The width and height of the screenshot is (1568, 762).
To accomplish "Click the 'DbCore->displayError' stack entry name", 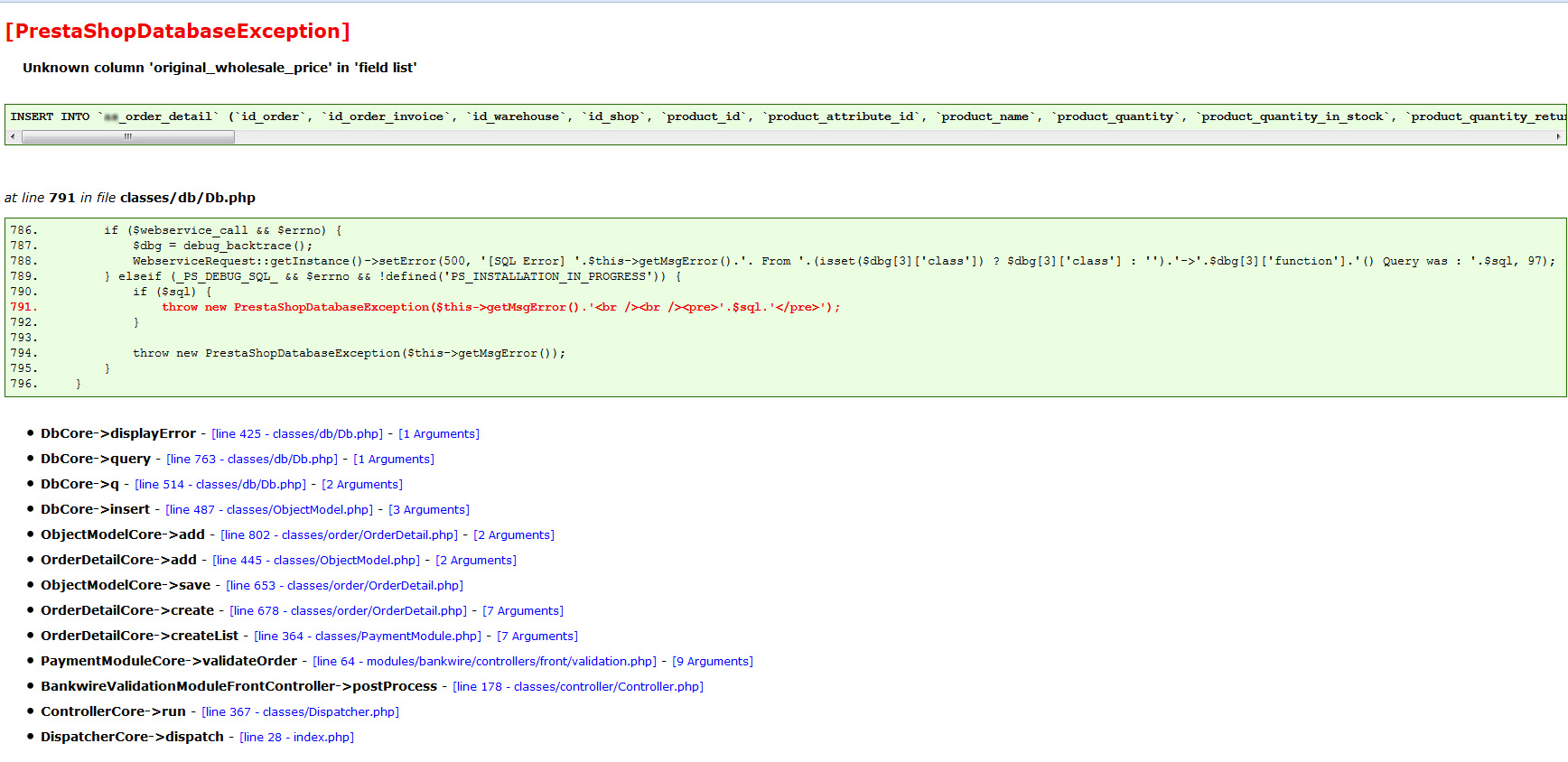I will point(118,433).
